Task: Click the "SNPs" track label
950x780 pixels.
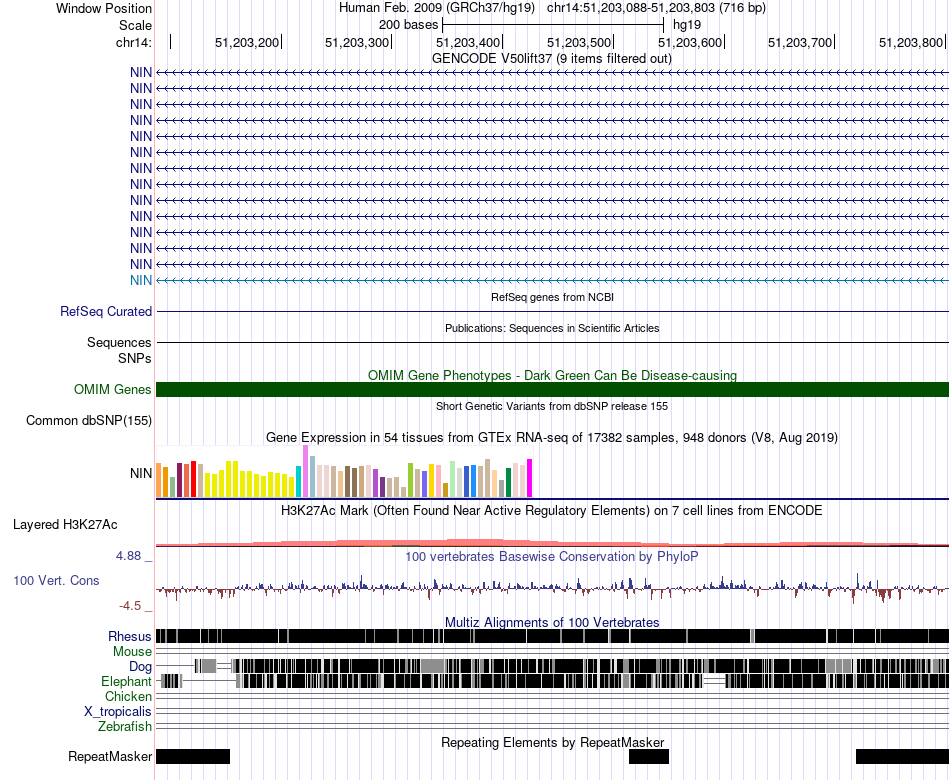Action: tap(135, 358)
